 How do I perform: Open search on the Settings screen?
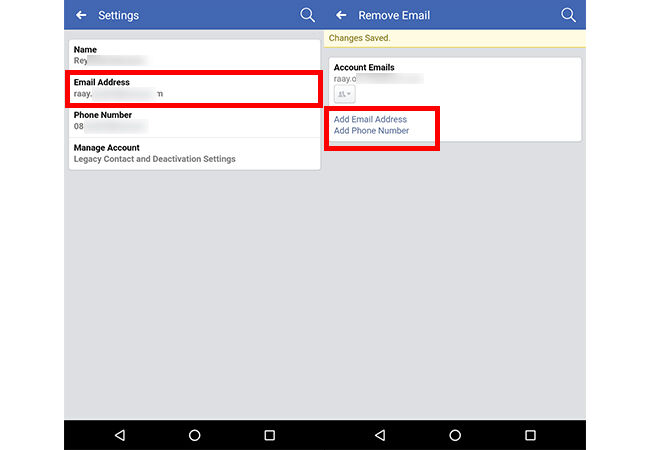pos(308,15)
